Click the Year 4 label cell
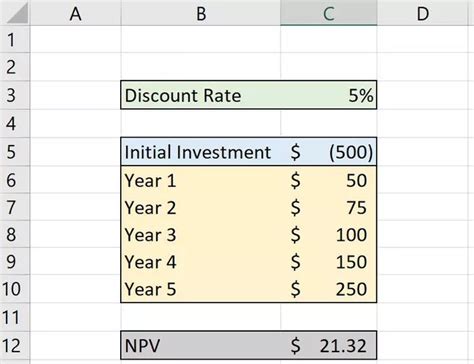 click(x=201, y=261)
